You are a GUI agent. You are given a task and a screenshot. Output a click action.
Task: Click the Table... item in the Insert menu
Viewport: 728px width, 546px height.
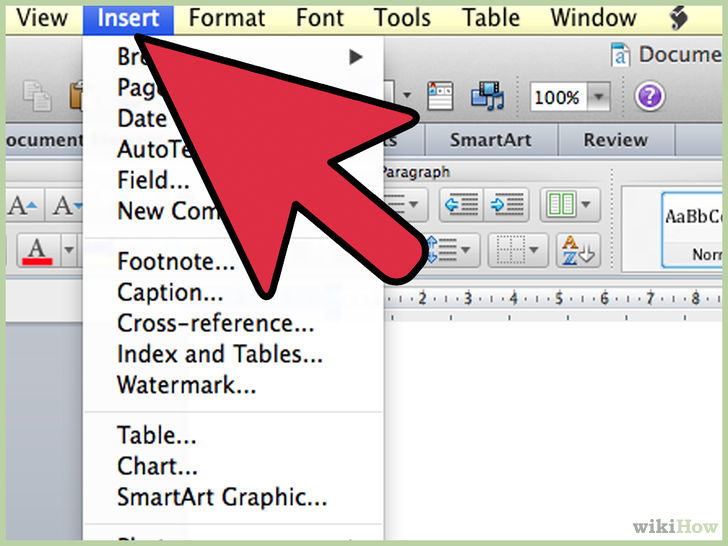coord(156,435)
